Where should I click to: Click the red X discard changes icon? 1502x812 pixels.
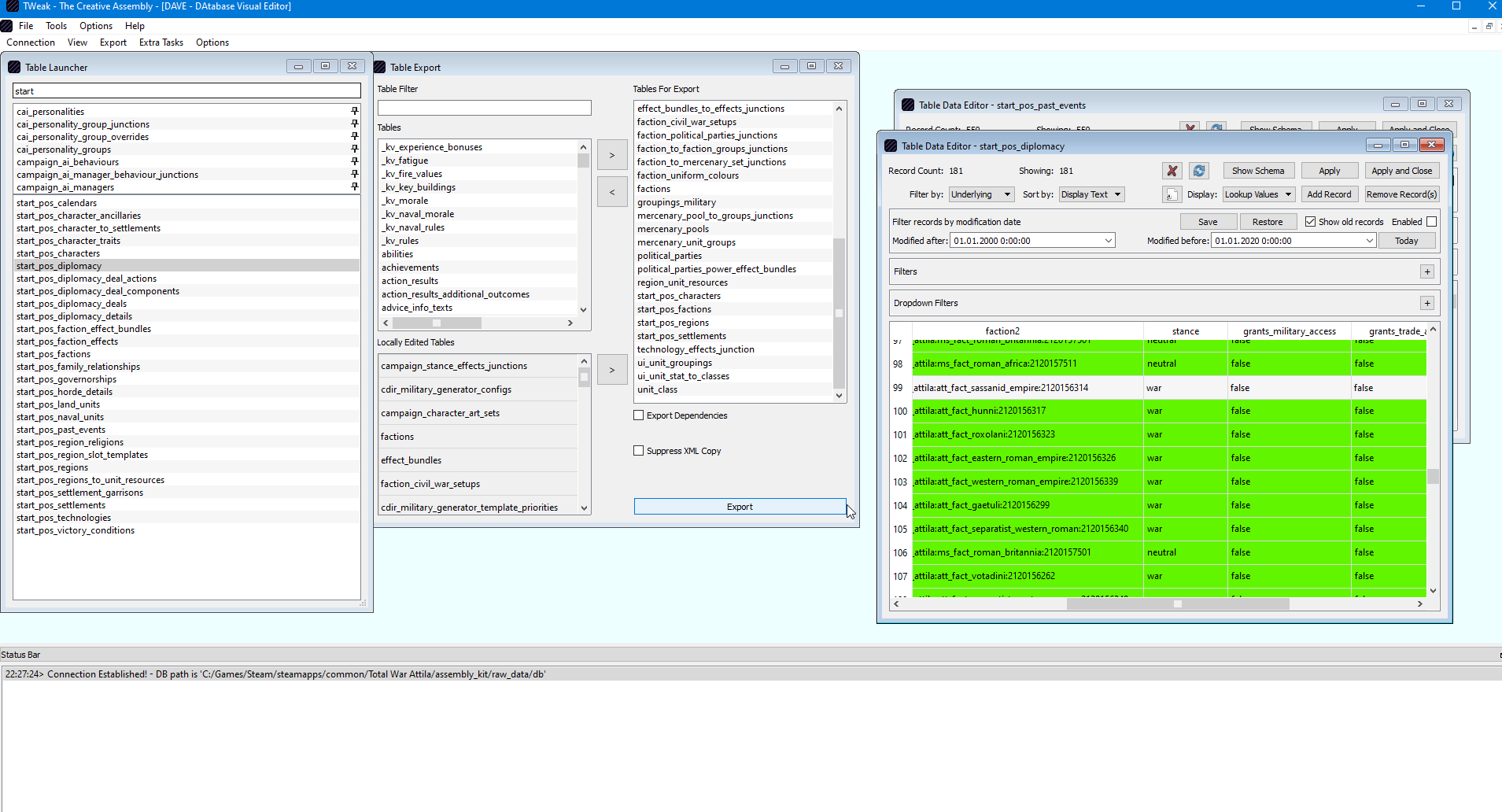tap(1172, 171)
